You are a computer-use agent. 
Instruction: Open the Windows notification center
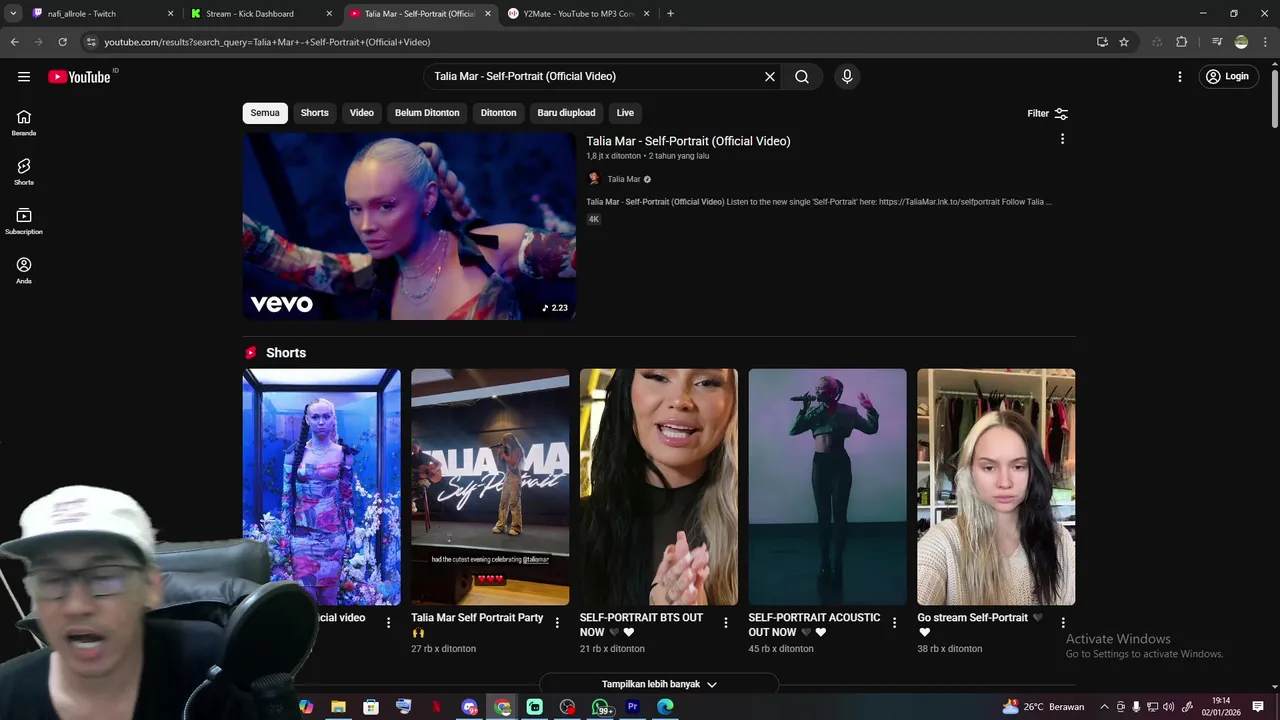coord(1258,707)
